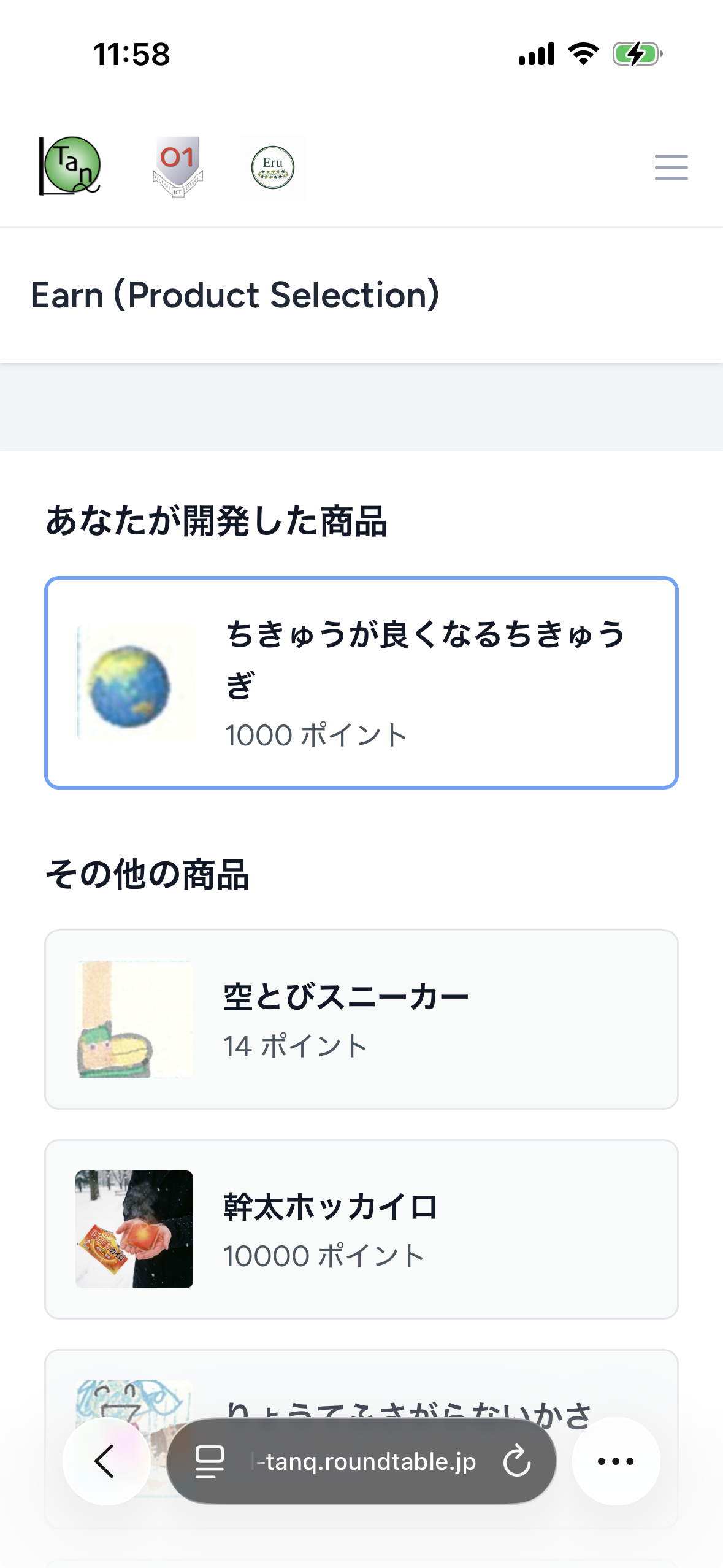
Task: Tap the 14 ポイント price label
Action: tap(296, 1046)
